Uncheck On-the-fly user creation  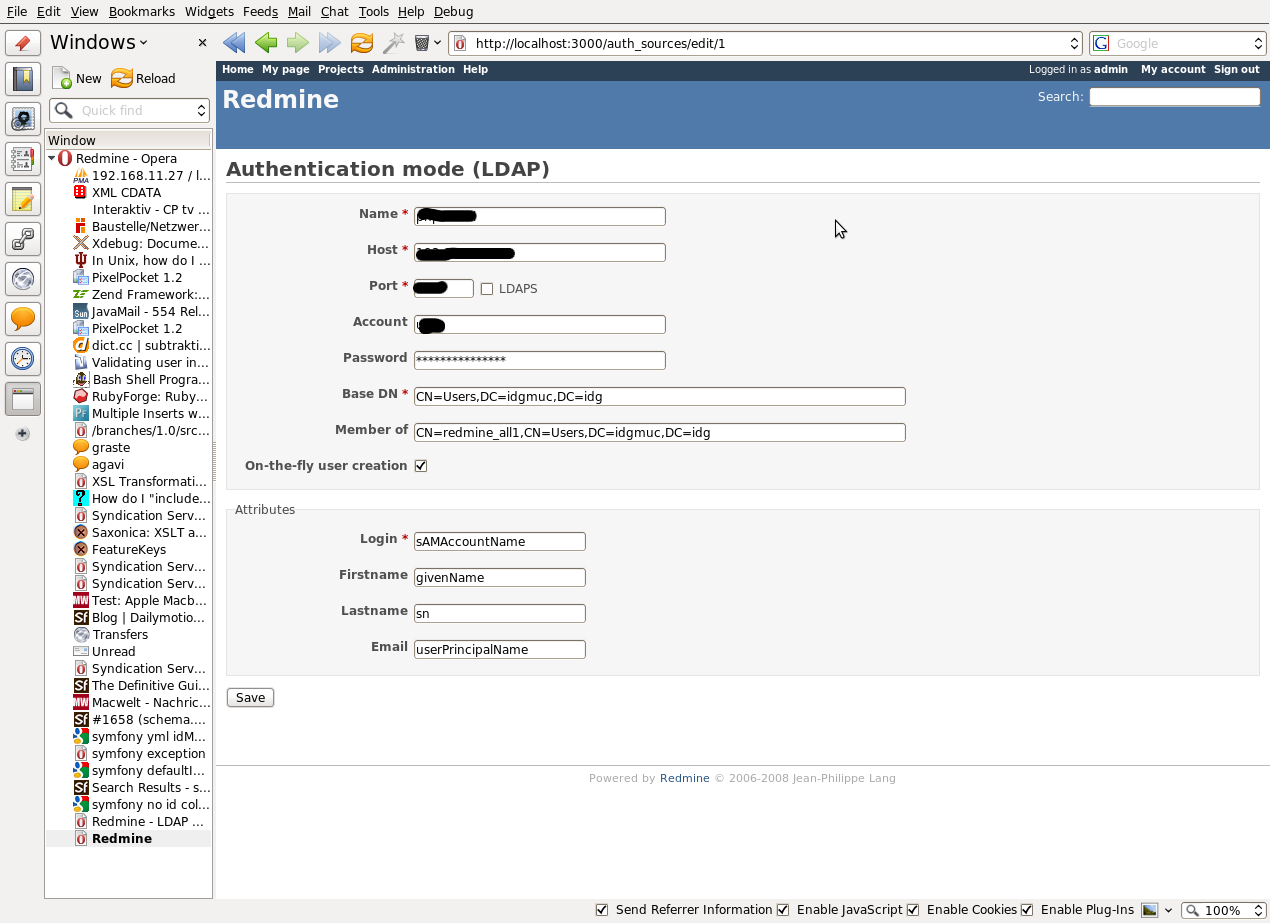(x=421, y=466)
